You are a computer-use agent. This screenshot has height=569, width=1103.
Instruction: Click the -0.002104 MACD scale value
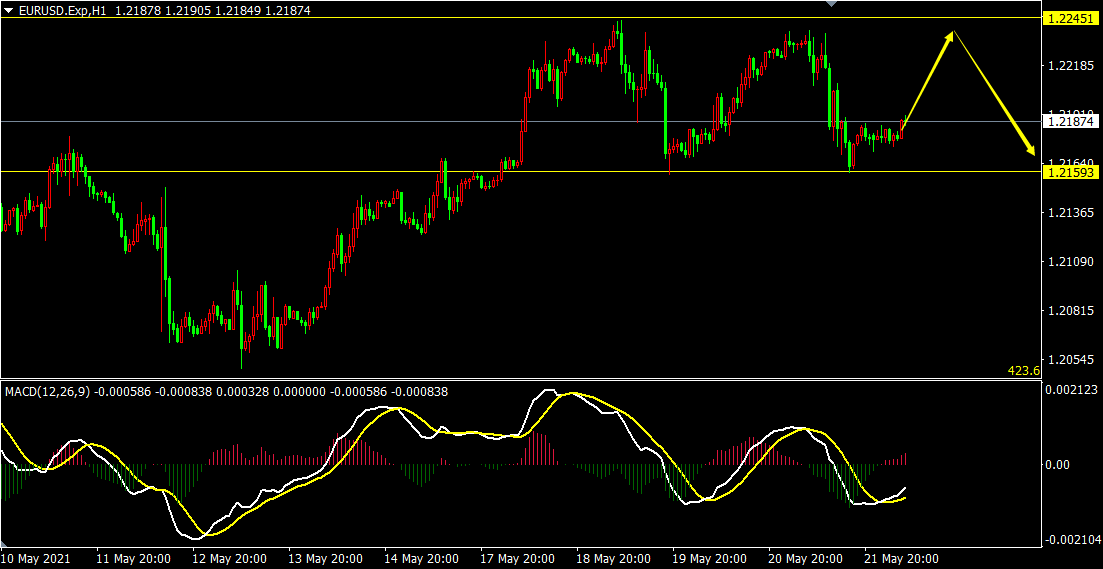coord(1070,540)
